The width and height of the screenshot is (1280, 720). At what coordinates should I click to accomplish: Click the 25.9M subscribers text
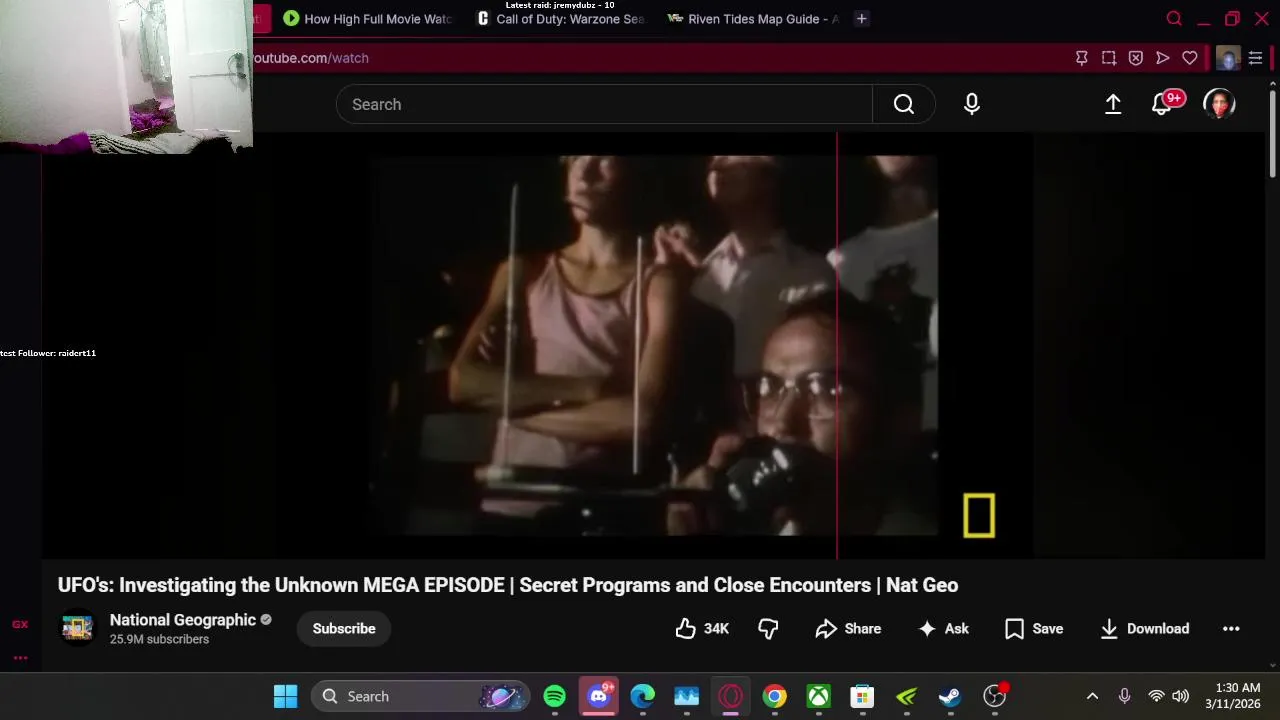tap(159, 639)
